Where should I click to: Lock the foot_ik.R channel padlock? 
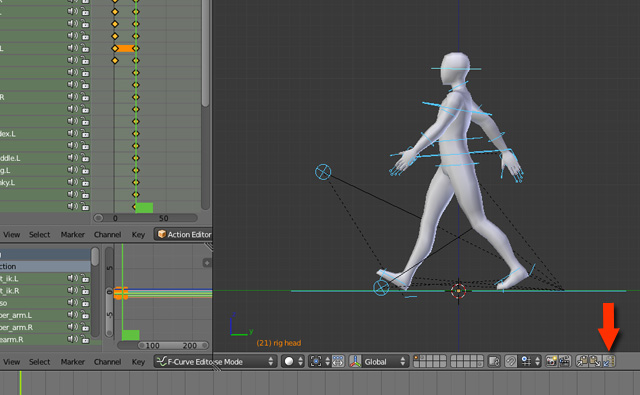coord(85,291)
